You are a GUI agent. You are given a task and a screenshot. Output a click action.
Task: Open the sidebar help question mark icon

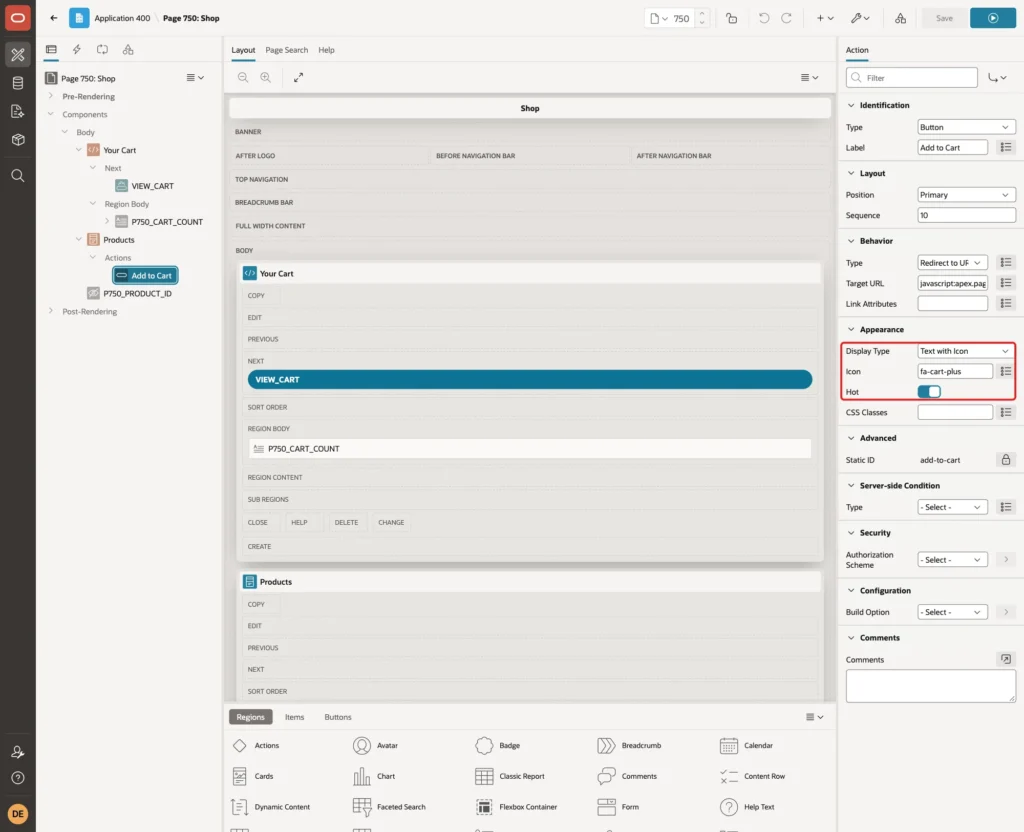point(18,778)
